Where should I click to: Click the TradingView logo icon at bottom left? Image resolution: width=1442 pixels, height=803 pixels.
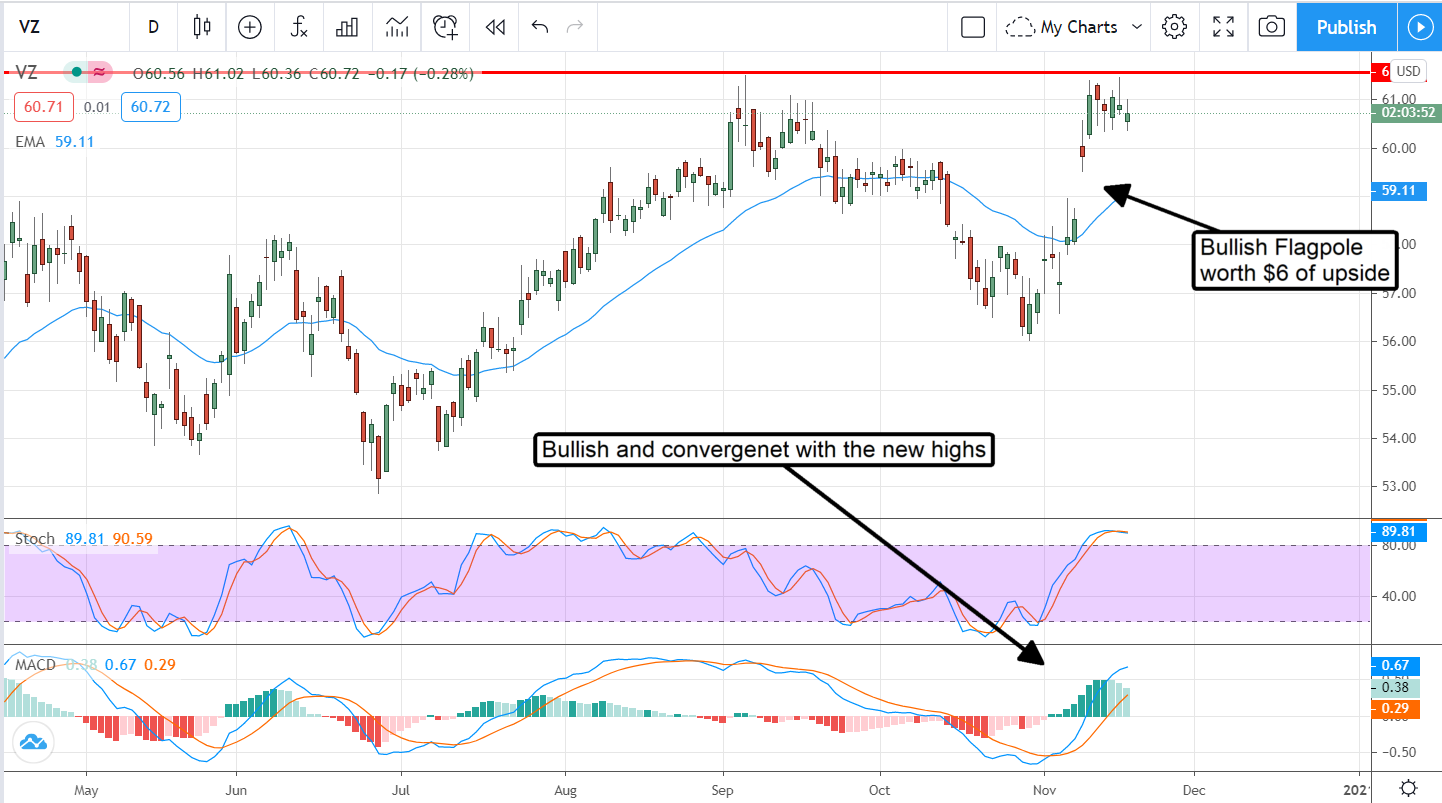point(32,742)
